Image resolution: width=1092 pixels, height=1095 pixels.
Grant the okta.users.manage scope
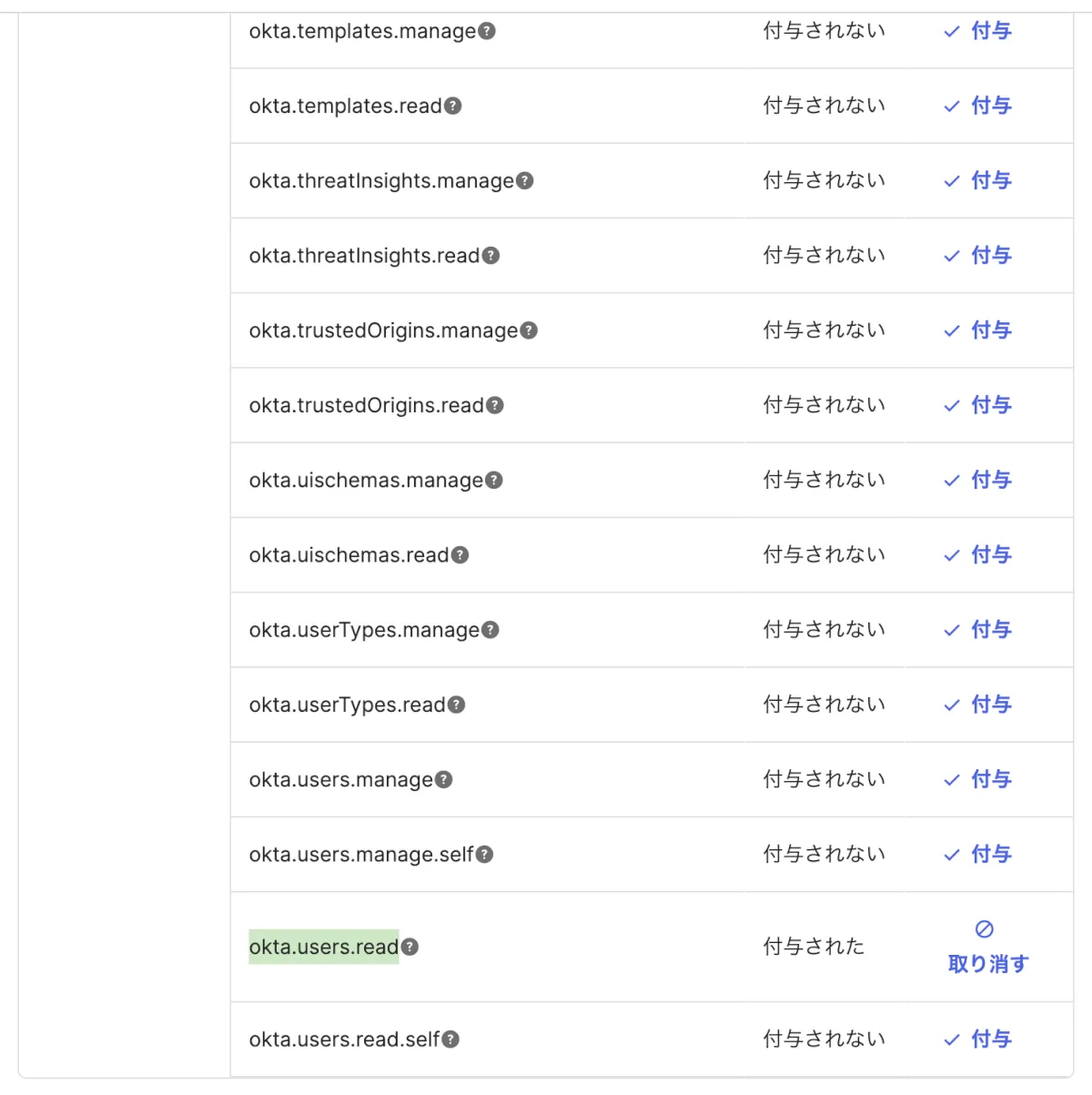tap(978, 779)
